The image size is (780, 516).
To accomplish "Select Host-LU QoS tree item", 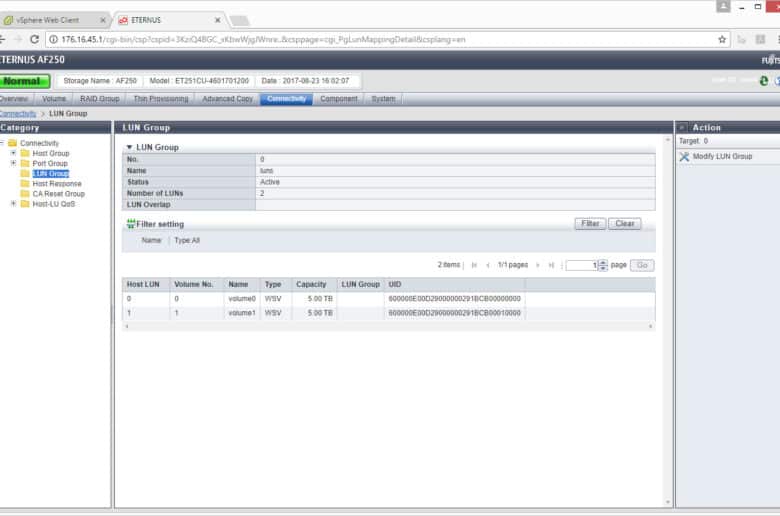I will (x=54, y=204).
